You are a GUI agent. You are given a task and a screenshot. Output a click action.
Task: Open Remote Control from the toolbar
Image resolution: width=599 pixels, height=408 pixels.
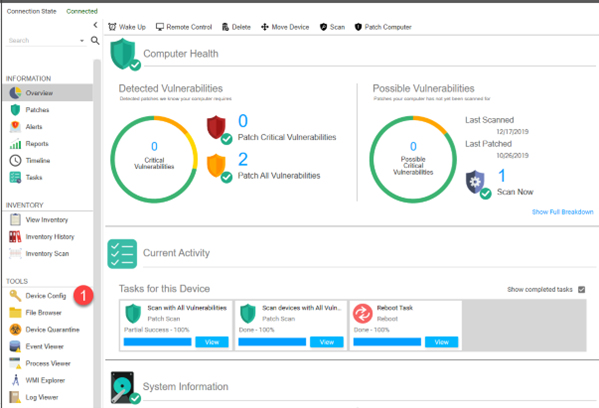(184, 27)
